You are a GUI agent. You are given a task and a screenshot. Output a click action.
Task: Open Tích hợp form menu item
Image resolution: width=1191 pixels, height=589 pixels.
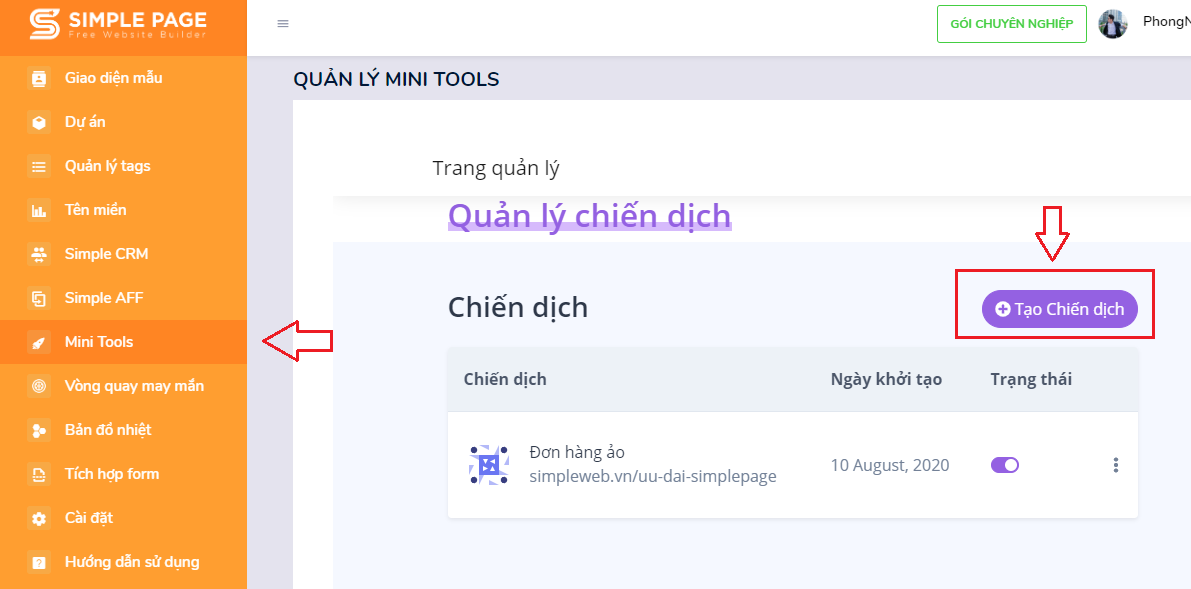tap(123, 474)
